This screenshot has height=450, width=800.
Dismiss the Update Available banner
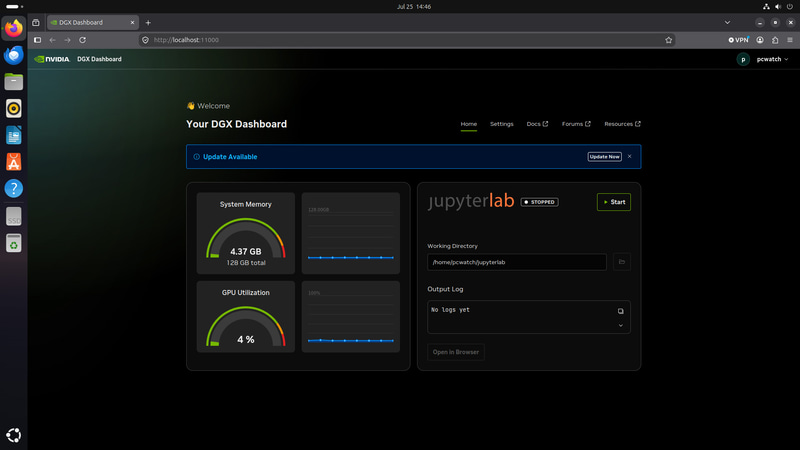point(630,157)
